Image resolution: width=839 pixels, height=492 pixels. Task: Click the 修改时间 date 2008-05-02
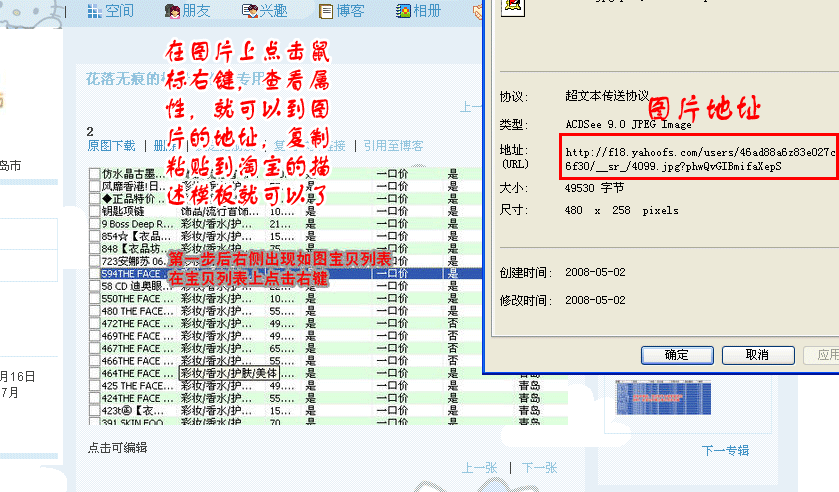click(x=595, y=300)
